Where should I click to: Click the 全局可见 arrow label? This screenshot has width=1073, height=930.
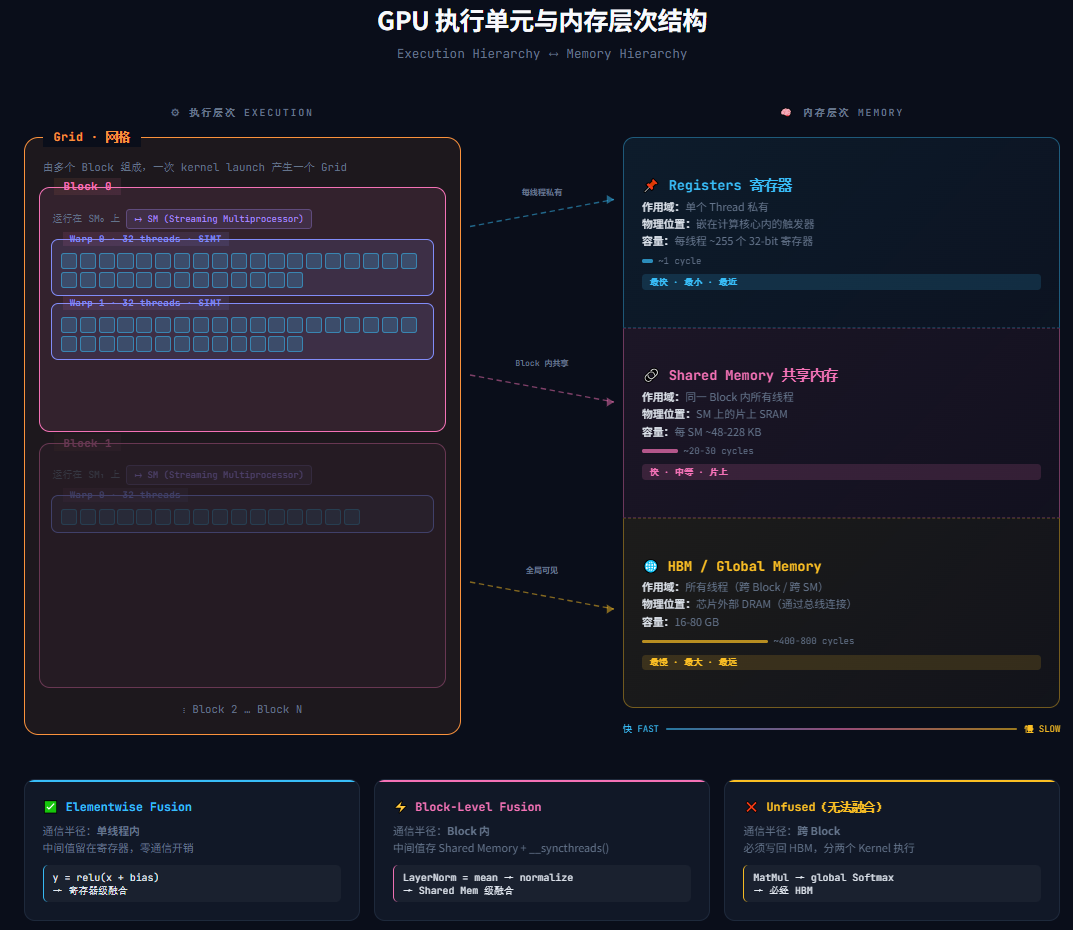pyautogui.click(x=542, y=570)
